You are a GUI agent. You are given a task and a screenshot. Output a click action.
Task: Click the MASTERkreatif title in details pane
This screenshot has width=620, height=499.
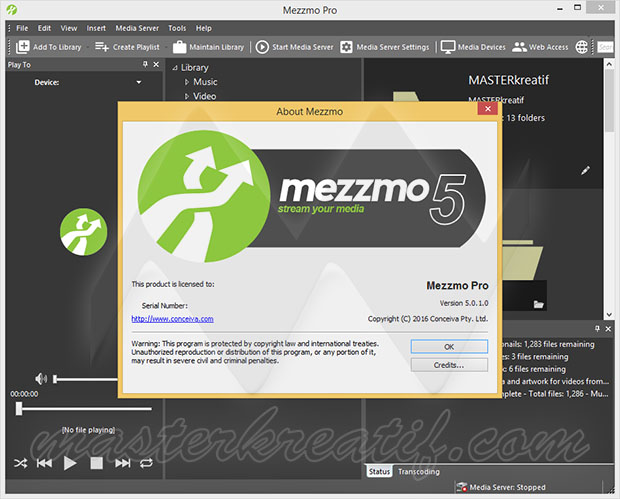tap(508, 80)
